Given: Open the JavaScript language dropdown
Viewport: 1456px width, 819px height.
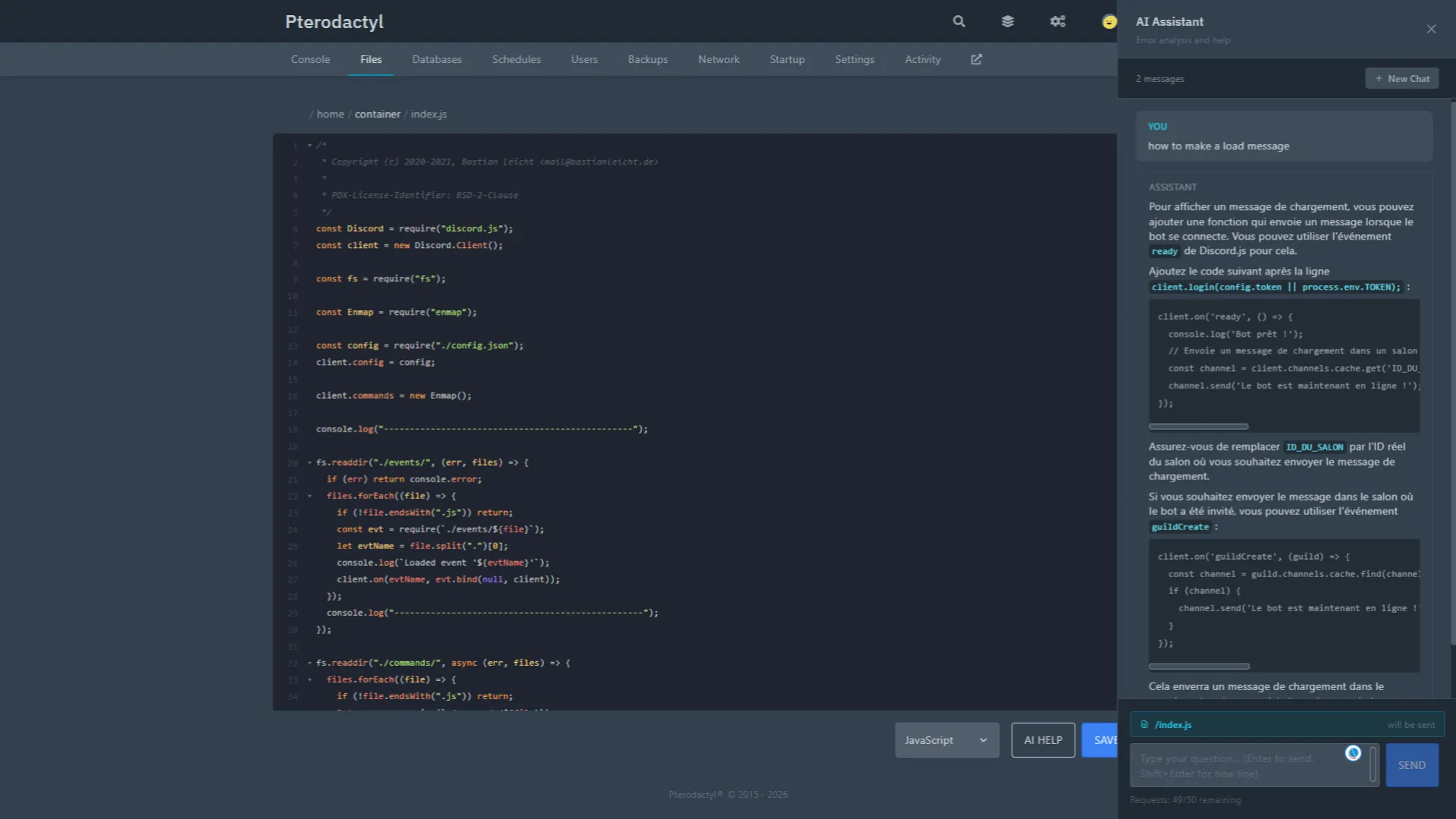Looking at the screenshot, I should pyautogui.click(x=946, y=740).
